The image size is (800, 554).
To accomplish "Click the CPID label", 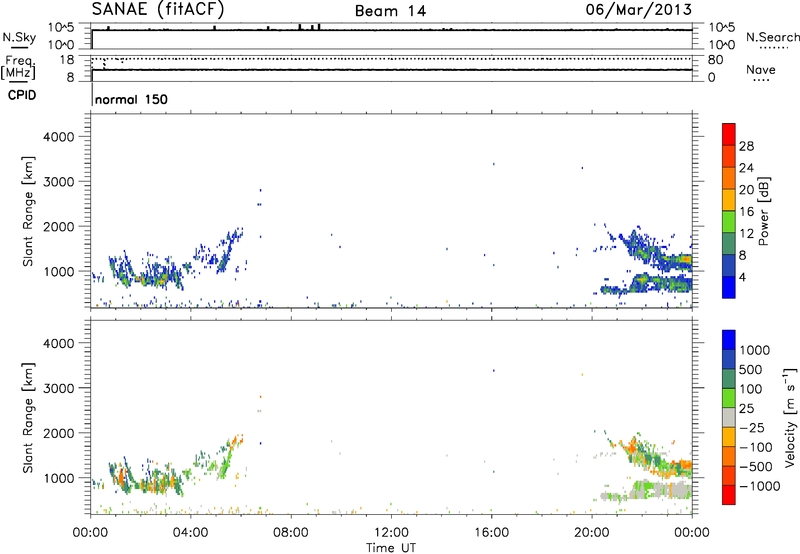I will 22,95.
